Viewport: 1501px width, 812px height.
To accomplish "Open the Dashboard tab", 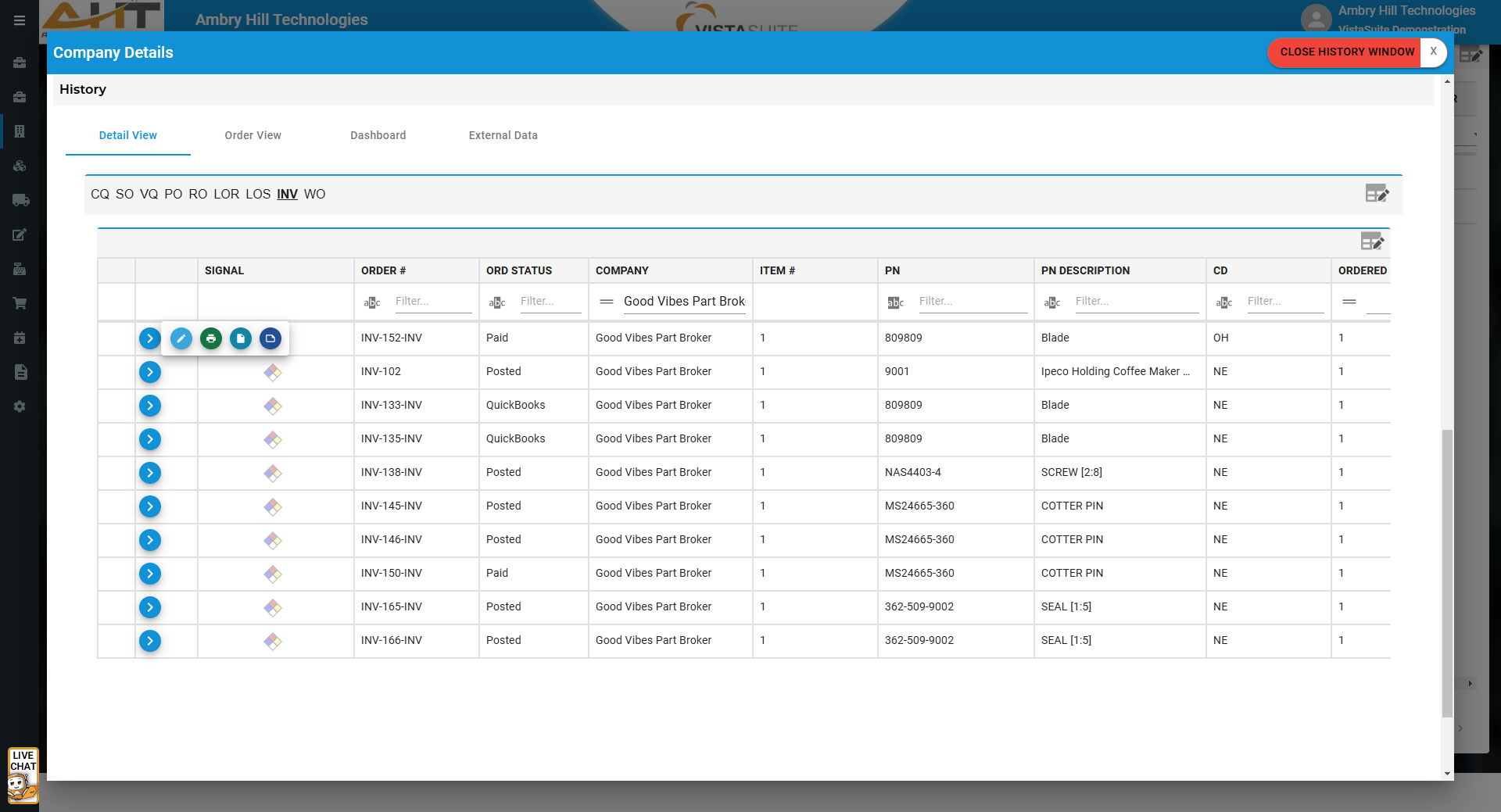I will (378, 135).
